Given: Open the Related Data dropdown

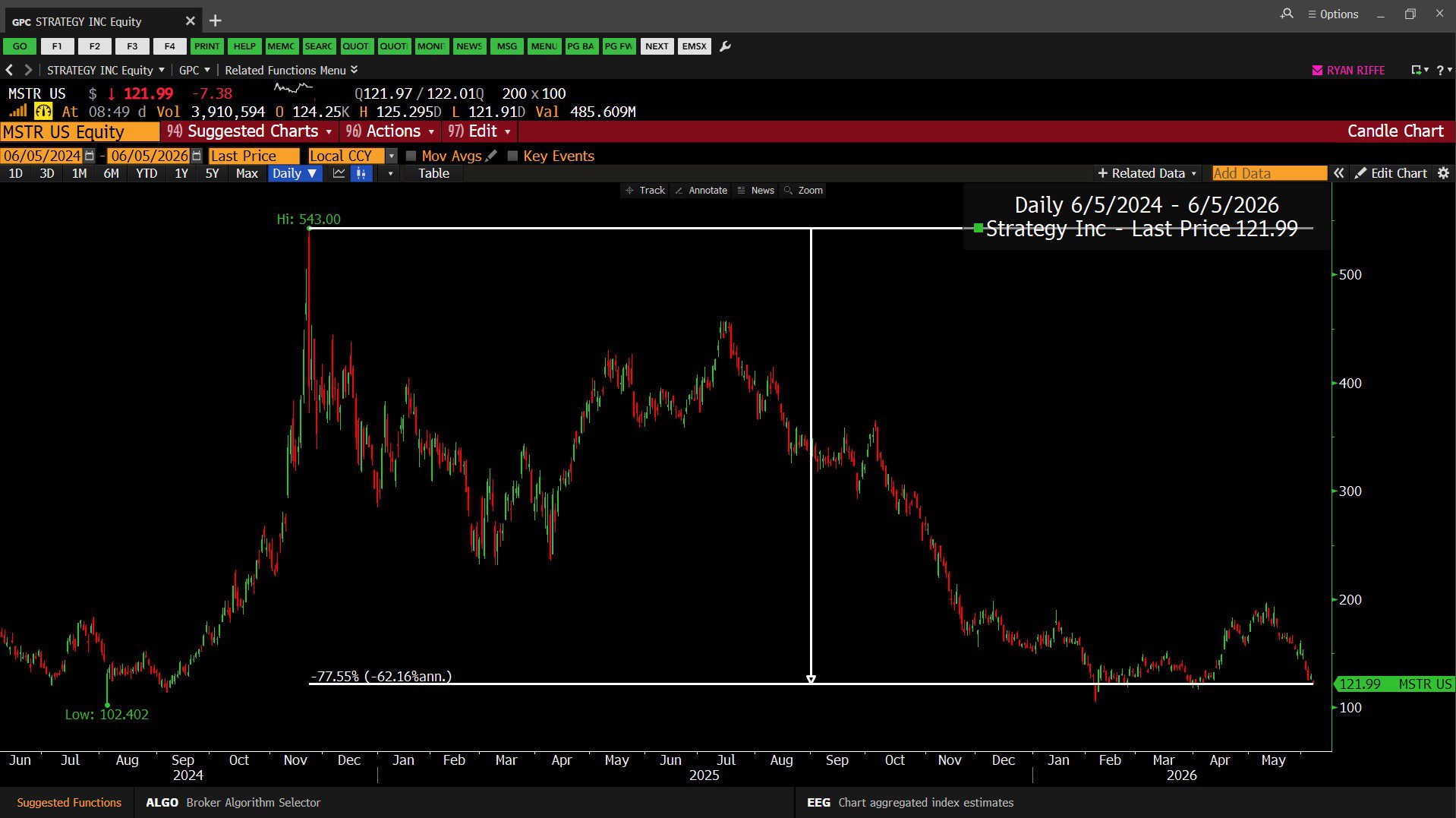Looking at the screenshot, I should coord(1147,173).
